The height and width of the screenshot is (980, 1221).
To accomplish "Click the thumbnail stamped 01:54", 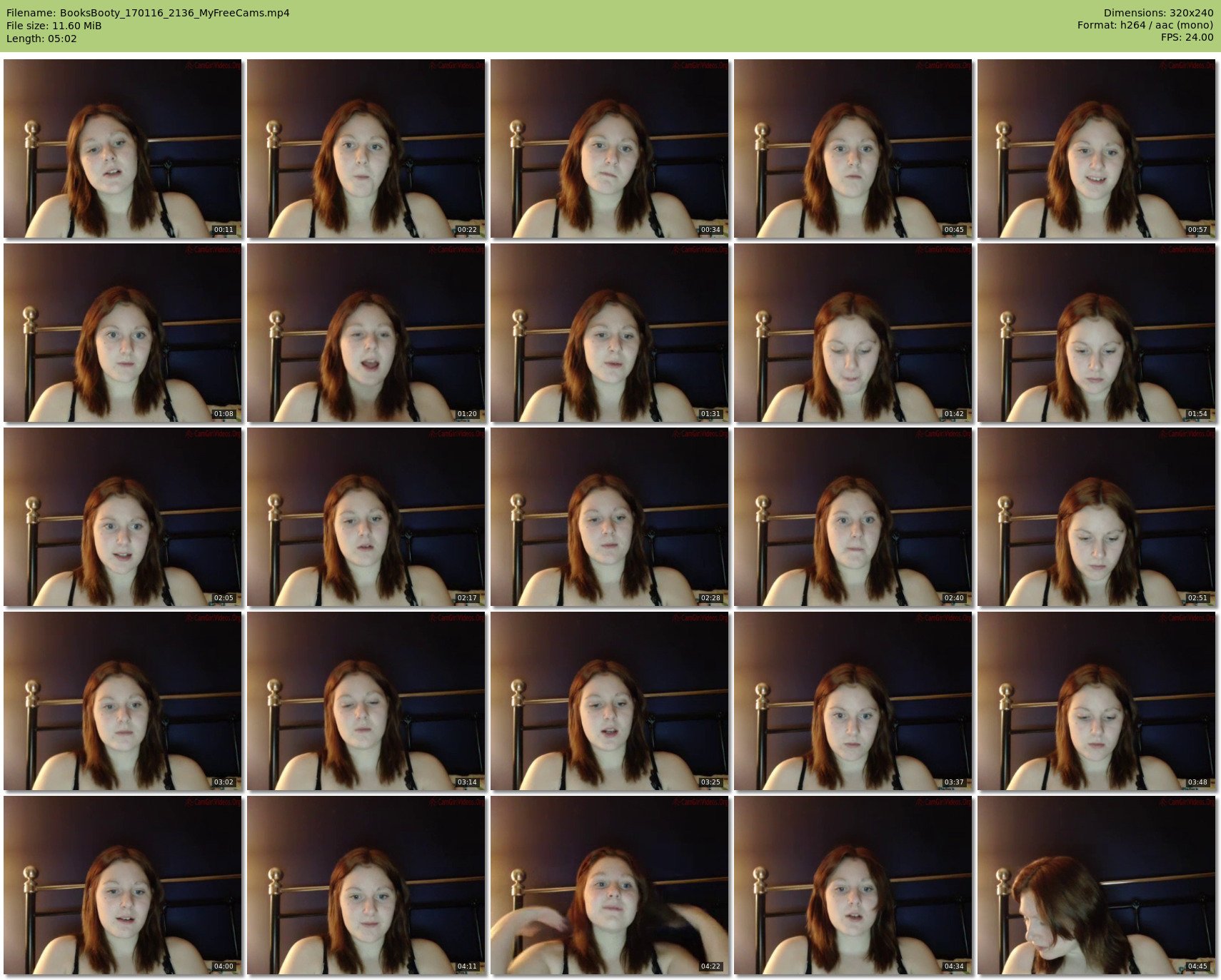I will pos(1097,333).
